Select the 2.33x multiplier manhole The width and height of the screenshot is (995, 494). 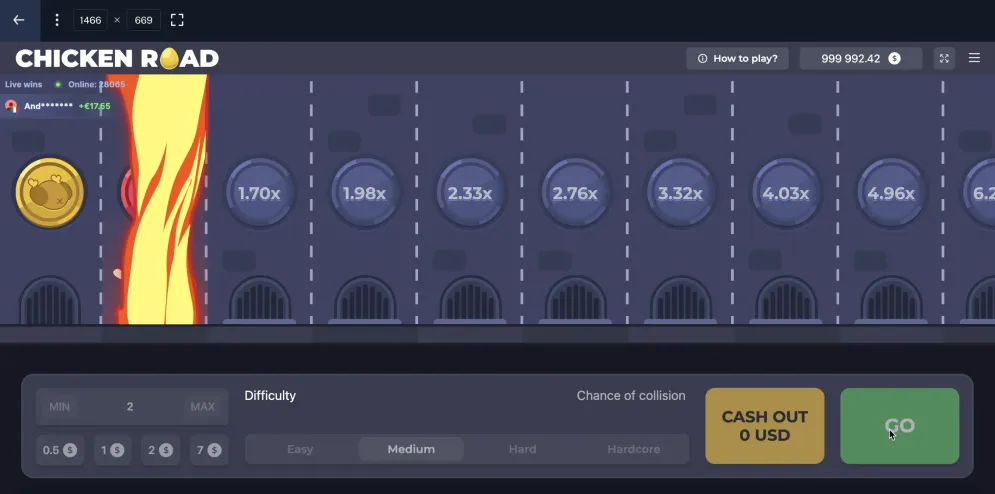coord(470,193)
